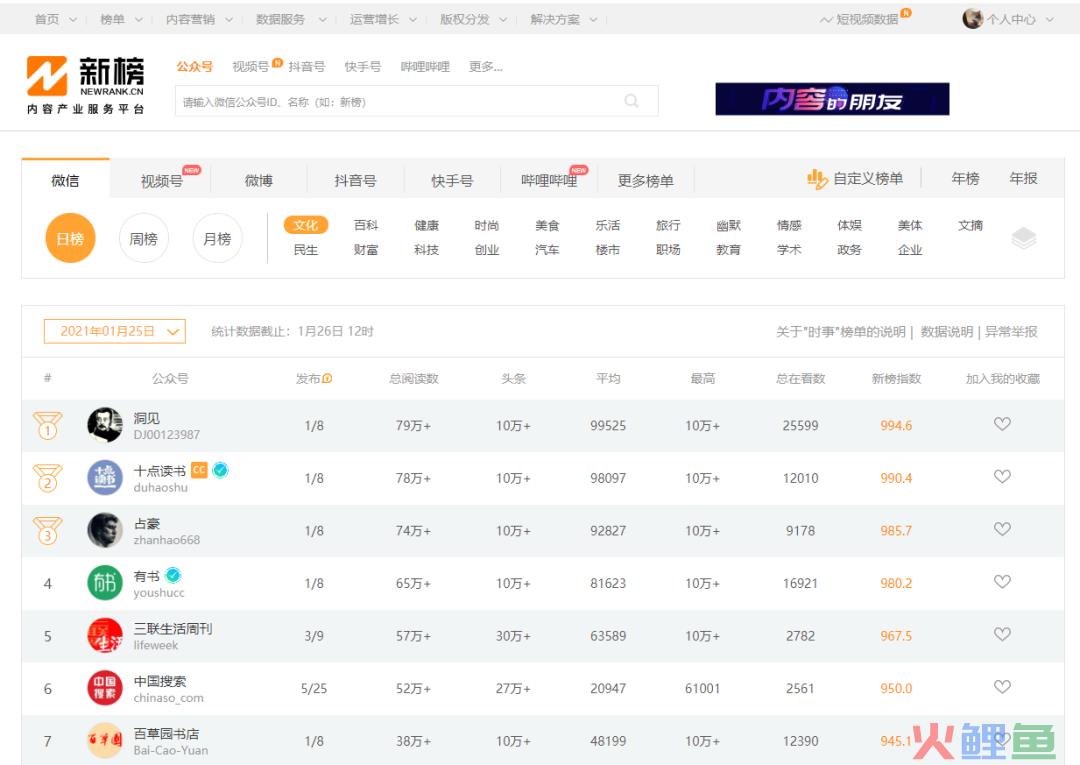Expand the 数据服务 top menu
The image size is (1080, 765).
coord(291,19)
